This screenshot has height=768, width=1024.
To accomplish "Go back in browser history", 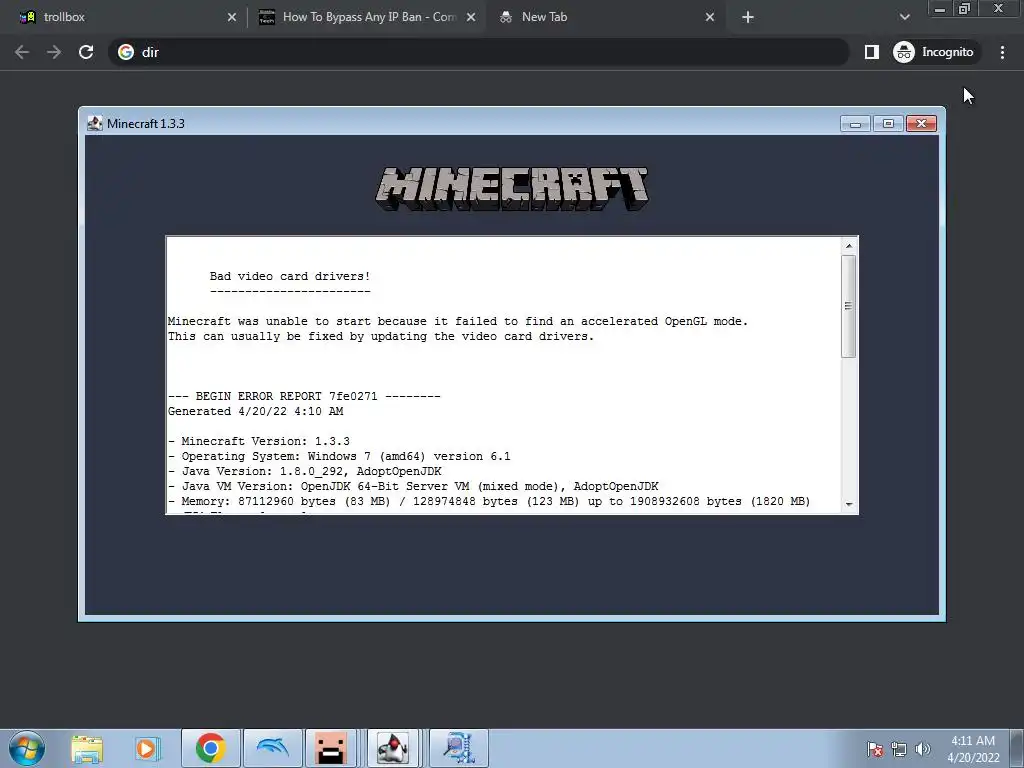I will click(22, 52).
